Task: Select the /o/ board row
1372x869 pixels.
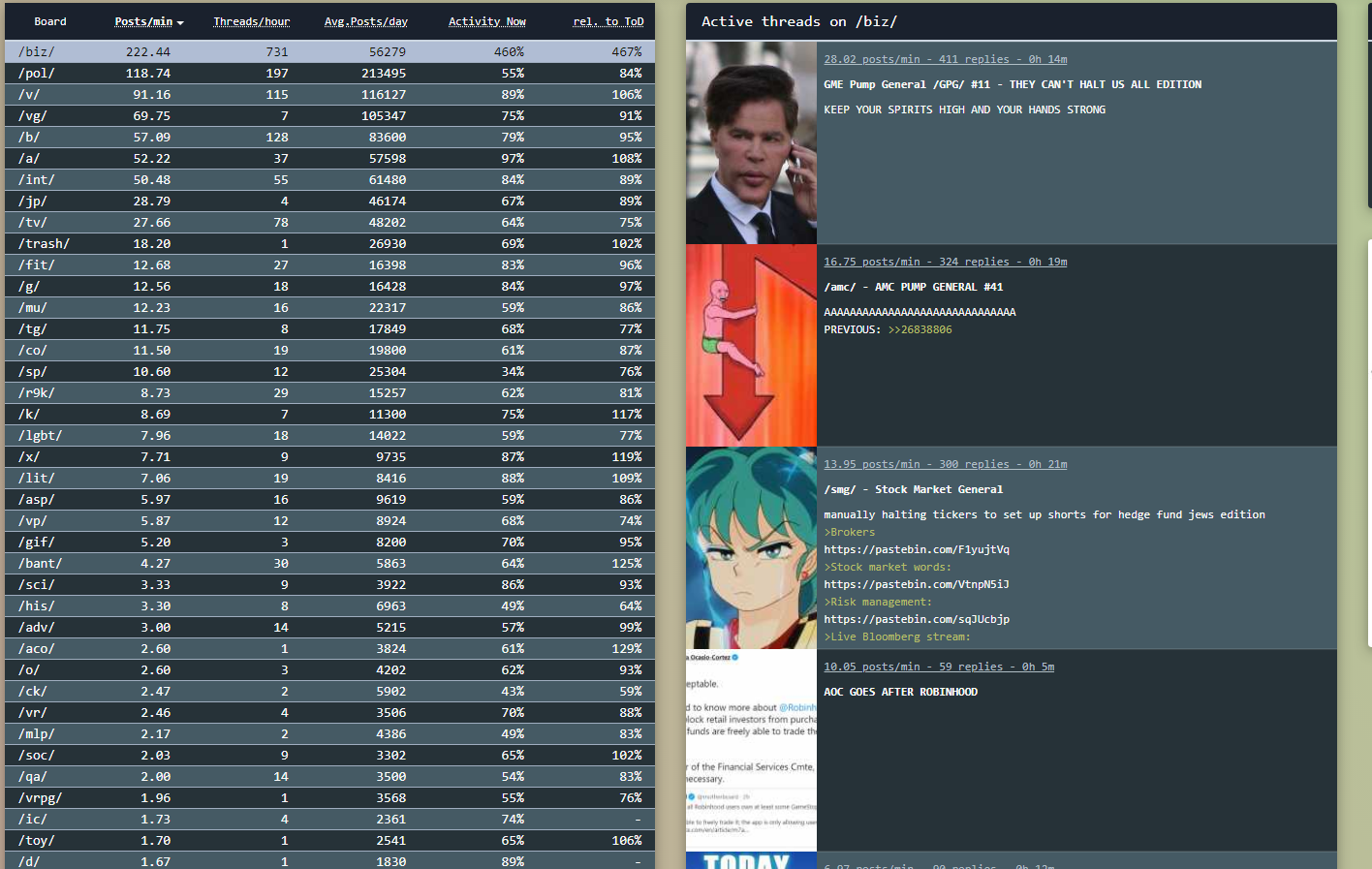Action: (x=329, y=669)
